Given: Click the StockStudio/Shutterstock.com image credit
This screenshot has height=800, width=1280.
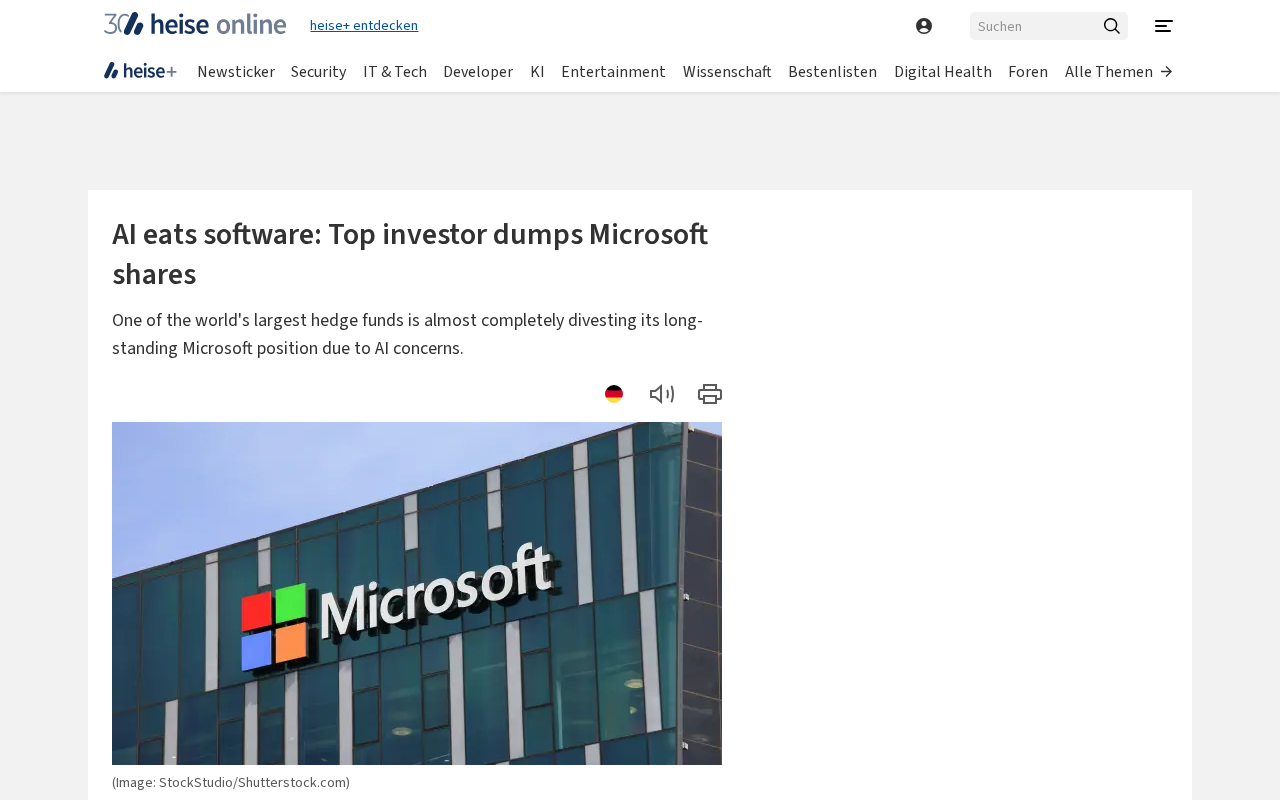Looking at the screenshot, I should [231, 782].
